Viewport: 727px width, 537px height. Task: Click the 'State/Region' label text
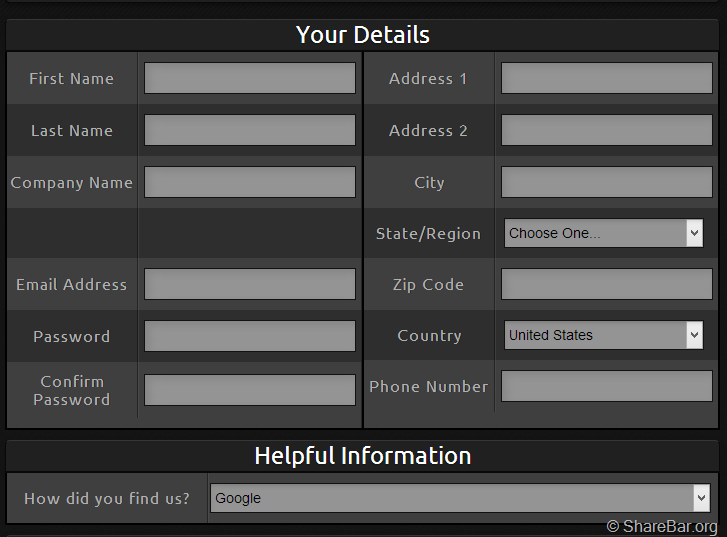point(428,234)
